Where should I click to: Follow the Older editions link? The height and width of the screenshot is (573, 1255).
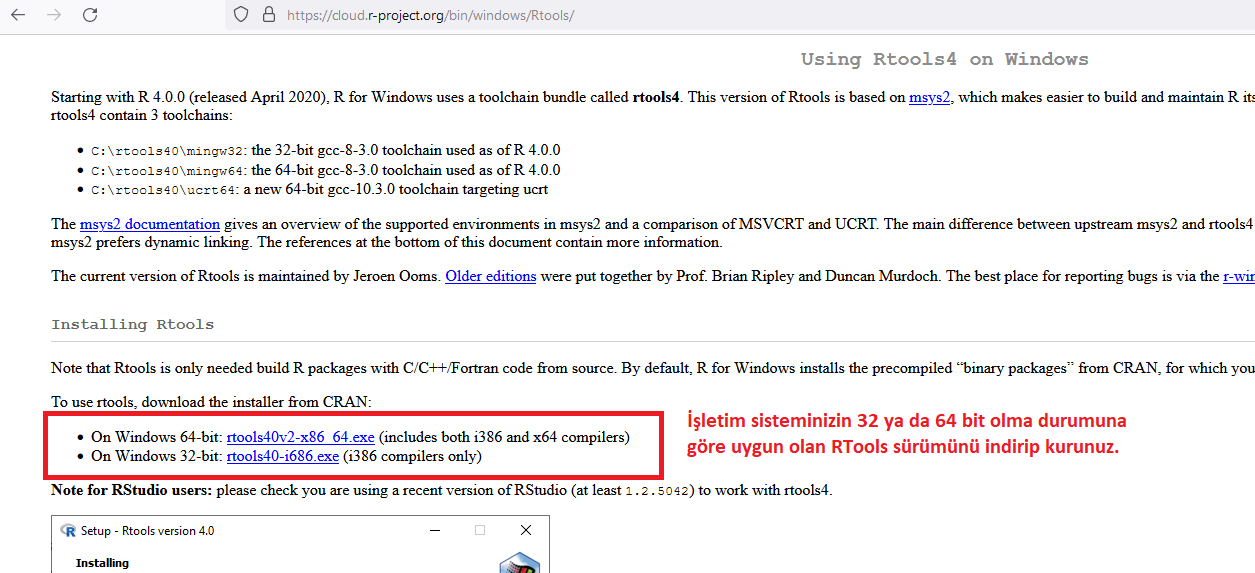(490, 276)
